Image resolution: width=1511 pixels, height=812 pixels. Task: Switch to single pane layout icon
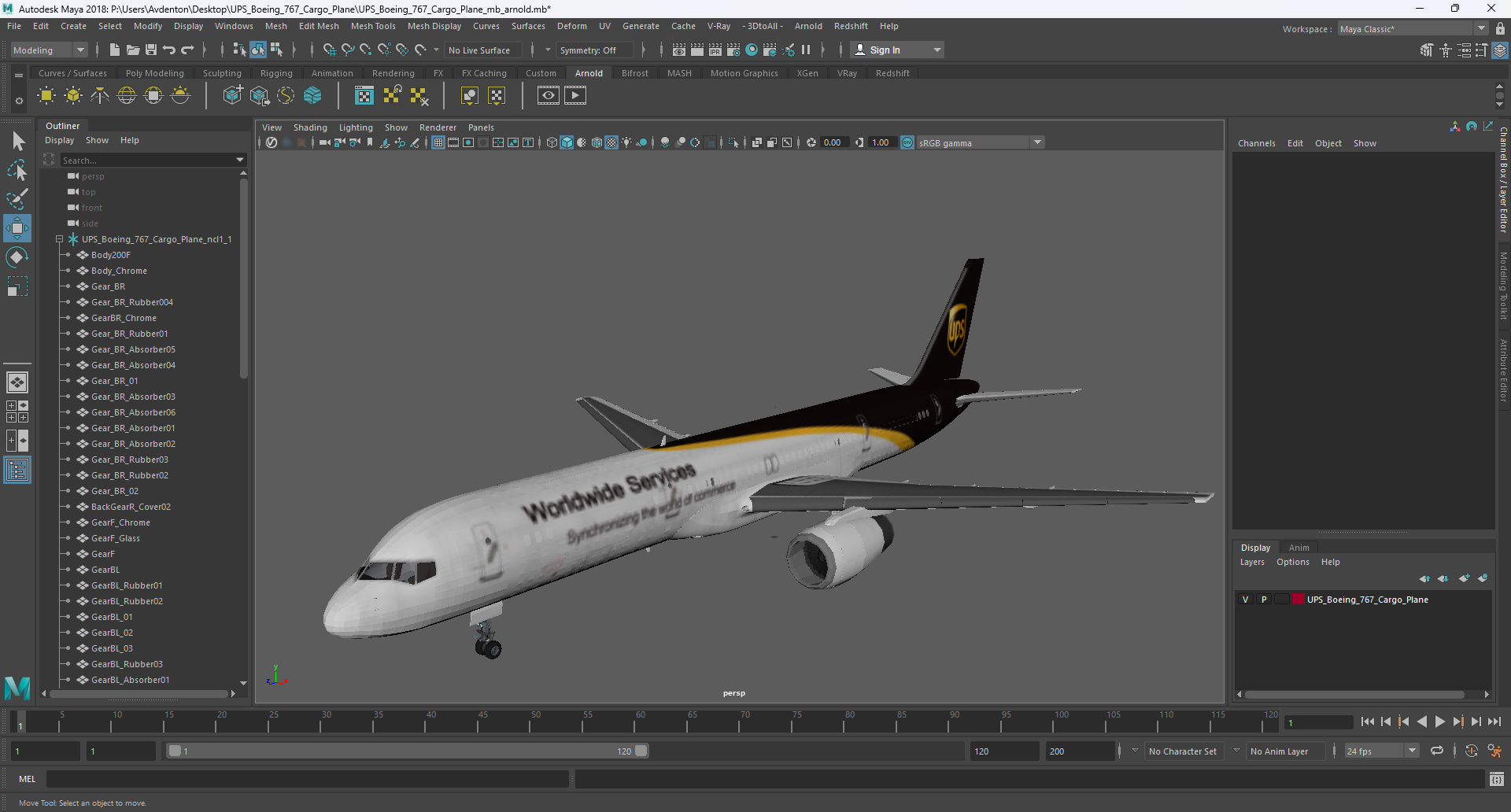[17, 382]
